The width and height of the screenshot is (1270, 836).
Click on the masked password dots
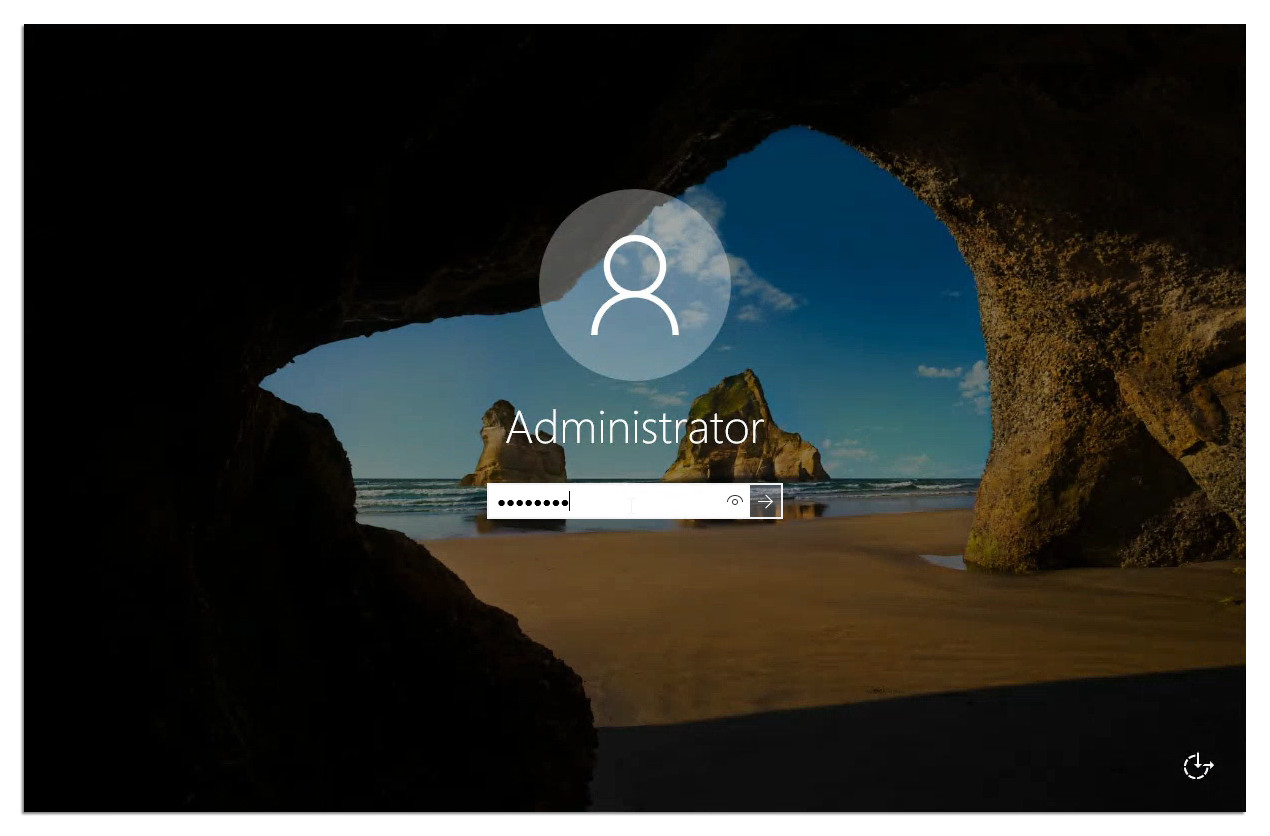532,502
